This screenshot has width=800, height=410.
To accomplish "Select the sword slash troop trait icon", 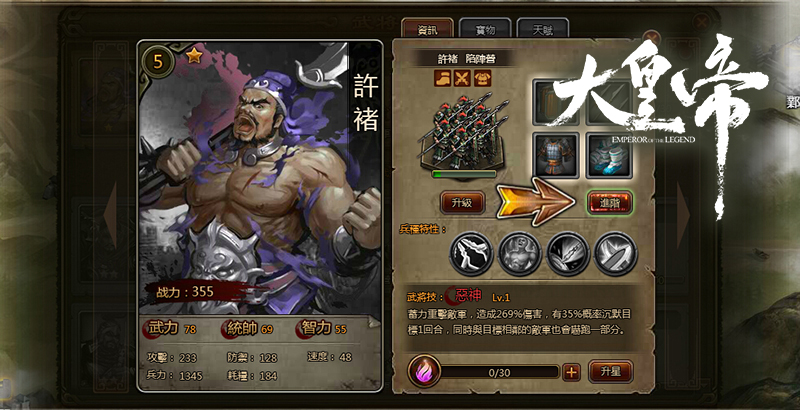I will click(616, 253).
